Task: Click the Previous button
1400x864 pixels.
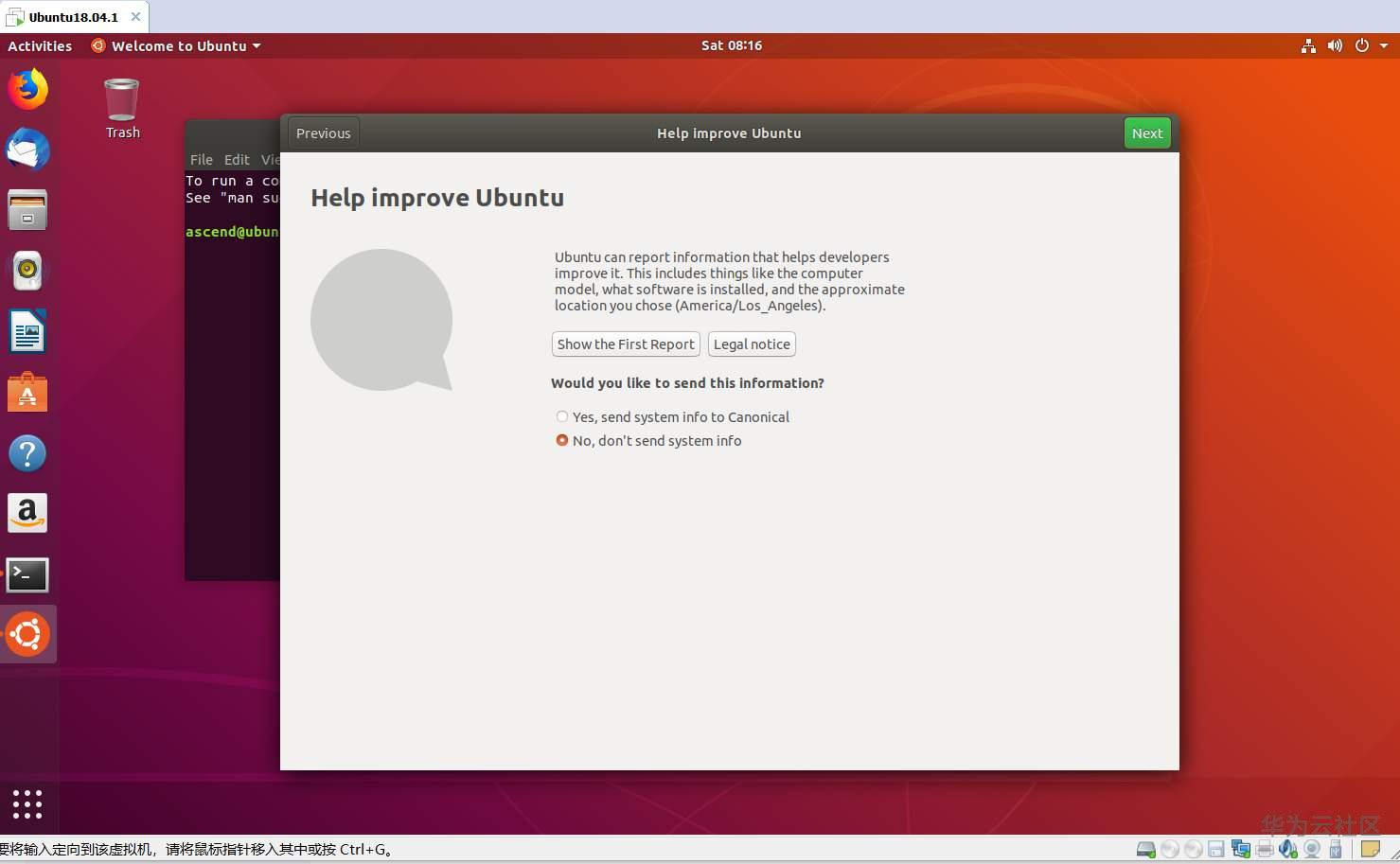Action: [x=323, y=133]
